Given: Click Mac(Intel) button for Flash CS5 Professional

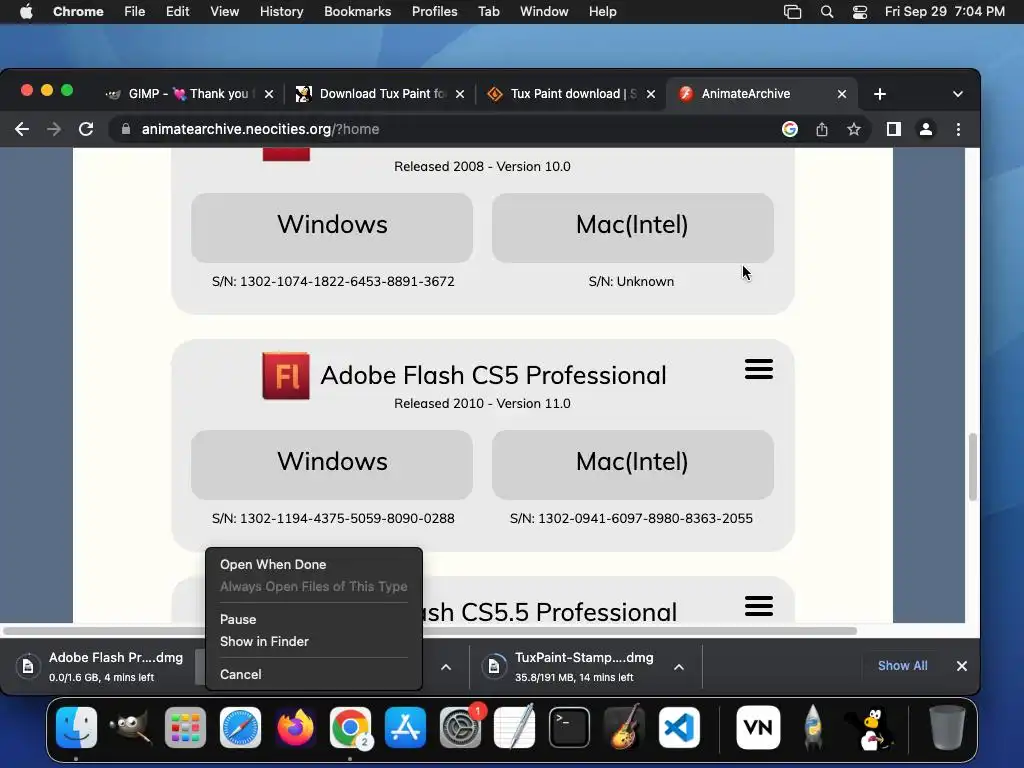Looking at the screenshot, I should pyautogui.click(x=632, y=464).
